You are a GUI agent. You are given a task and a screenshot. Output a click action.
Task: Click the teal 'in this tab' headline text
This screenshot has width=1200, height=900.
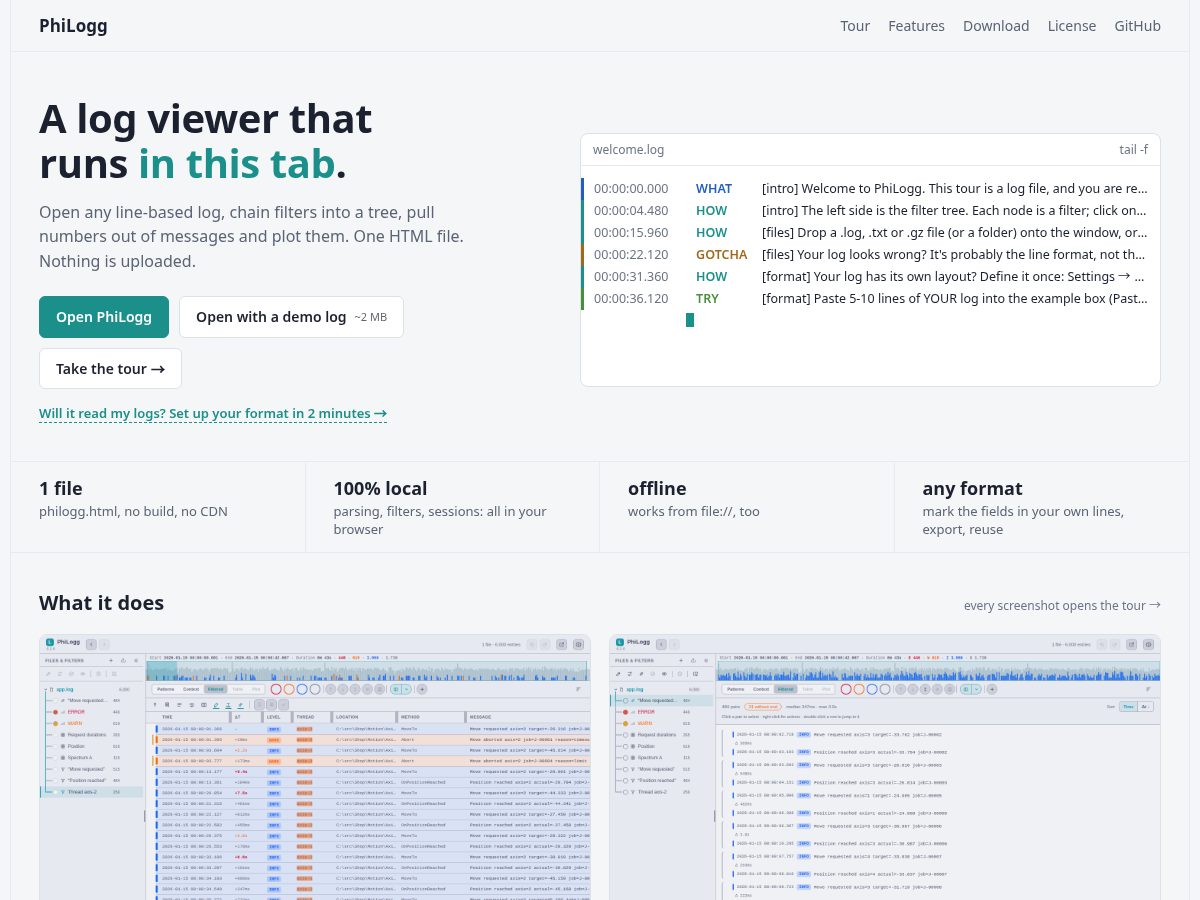pos(236,164)
